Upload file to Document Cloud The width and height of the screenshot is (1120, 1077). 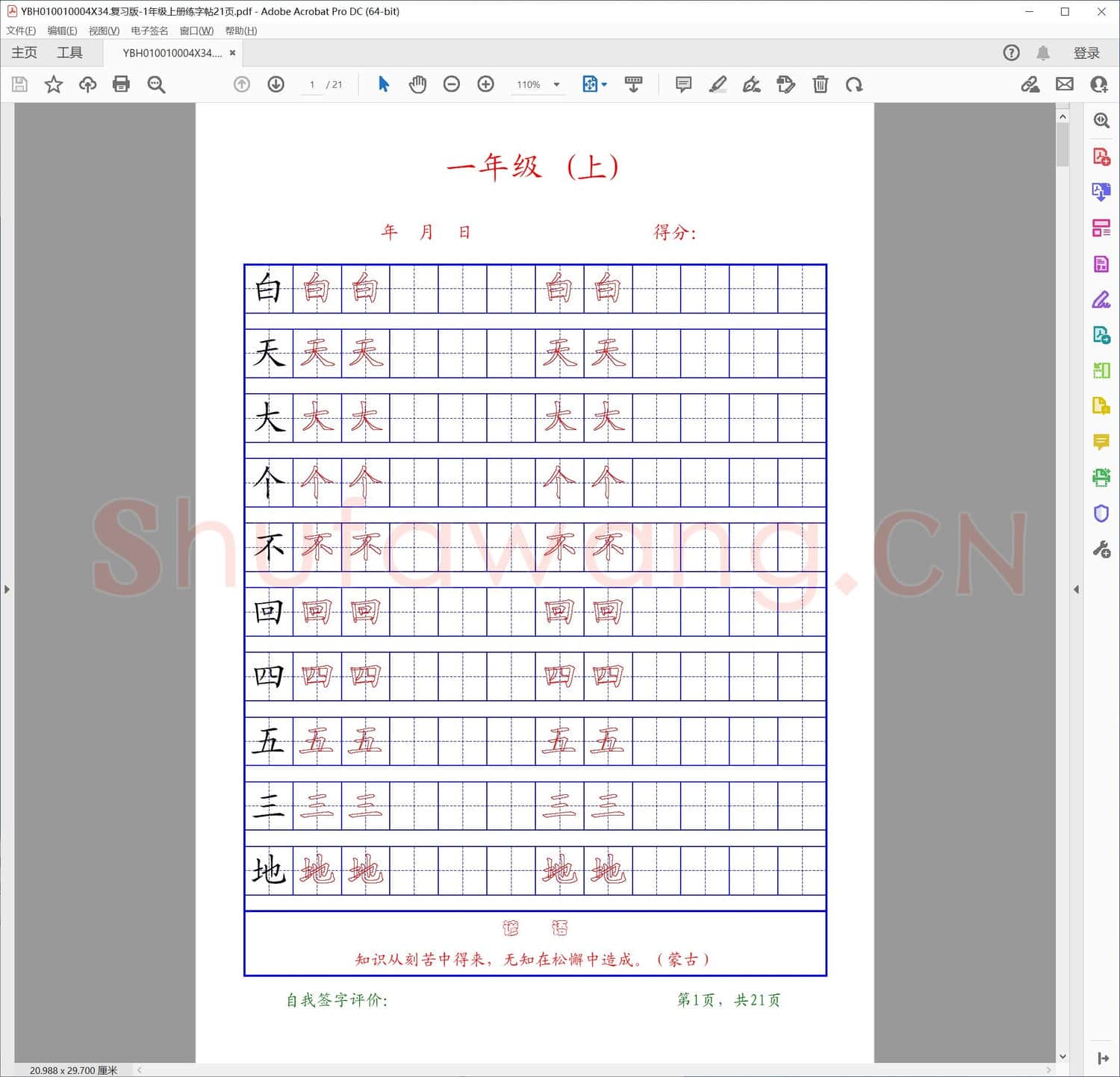tap(87, 84)
